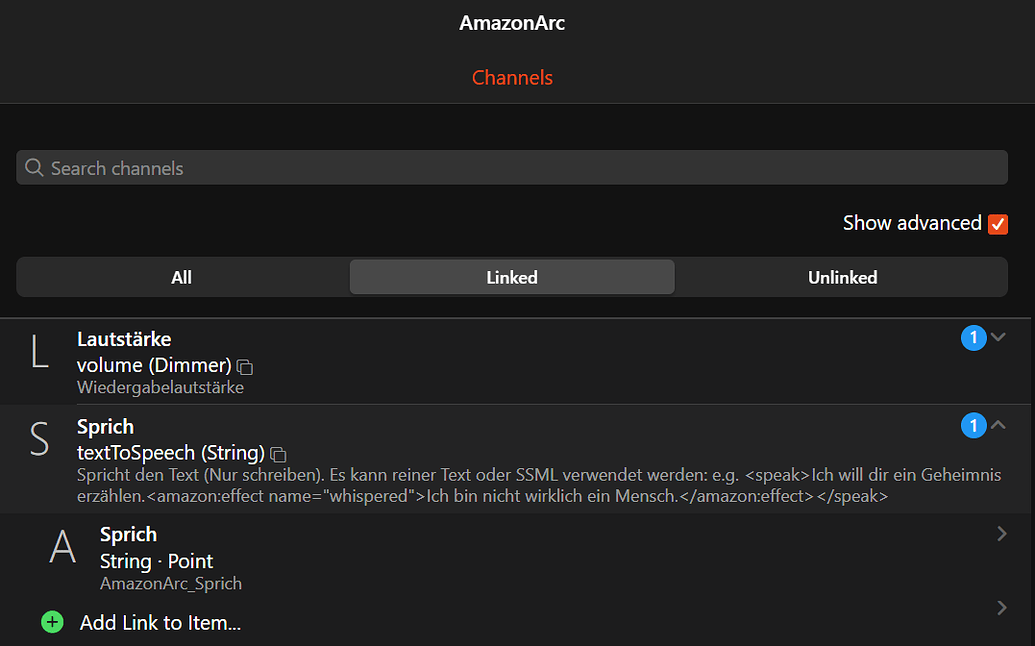Select the Channels tab at the top
The height and width of the screenshot is (646, 1035).
[x=512, y=77]
